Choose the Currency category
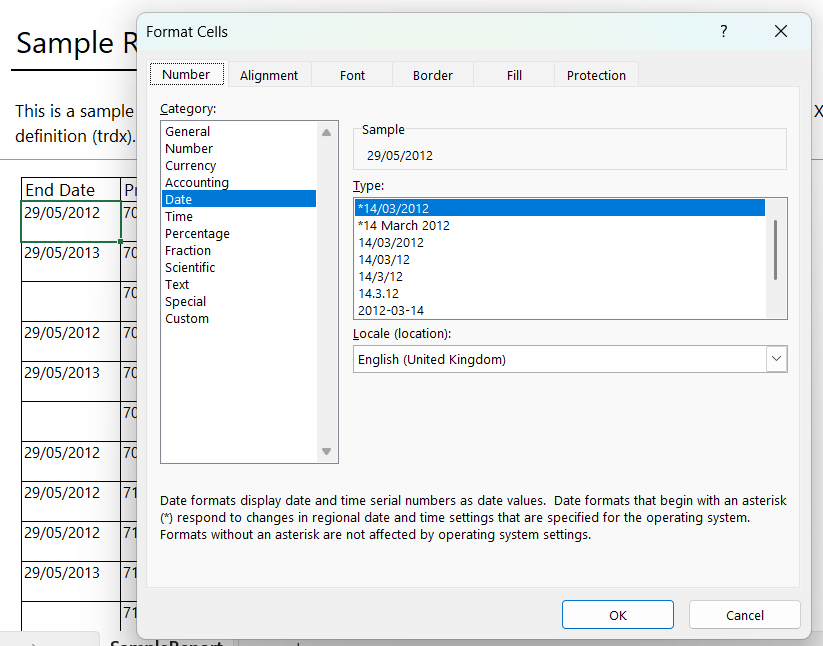 coord(191,166)
